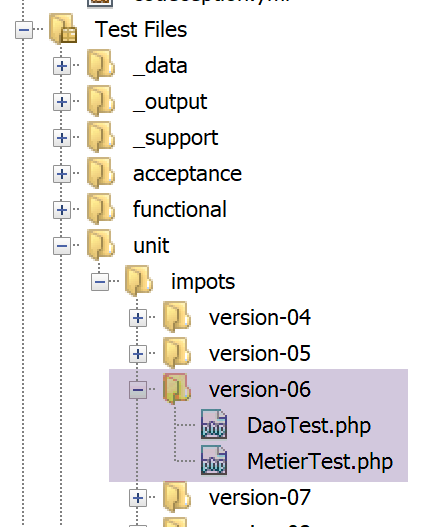Click the acceptance folder icon

(x=101, y=173)
